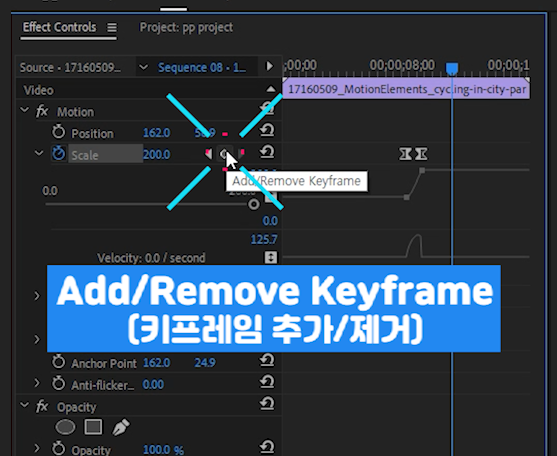Screen dimensions: 557x456
Task: Expand the Anti-flicker property
Action: [x=37, y=383]
